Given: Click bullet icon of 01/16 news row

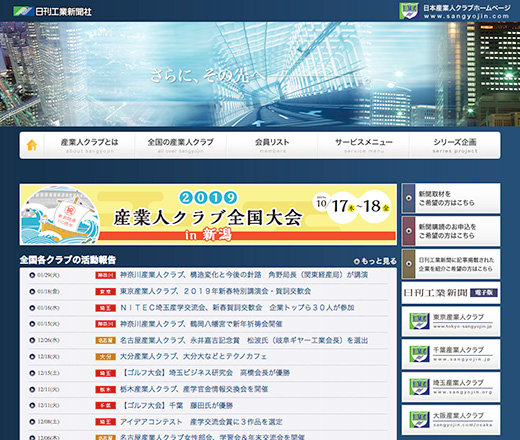Looking at the screenshot, I should tap(32, 308).
